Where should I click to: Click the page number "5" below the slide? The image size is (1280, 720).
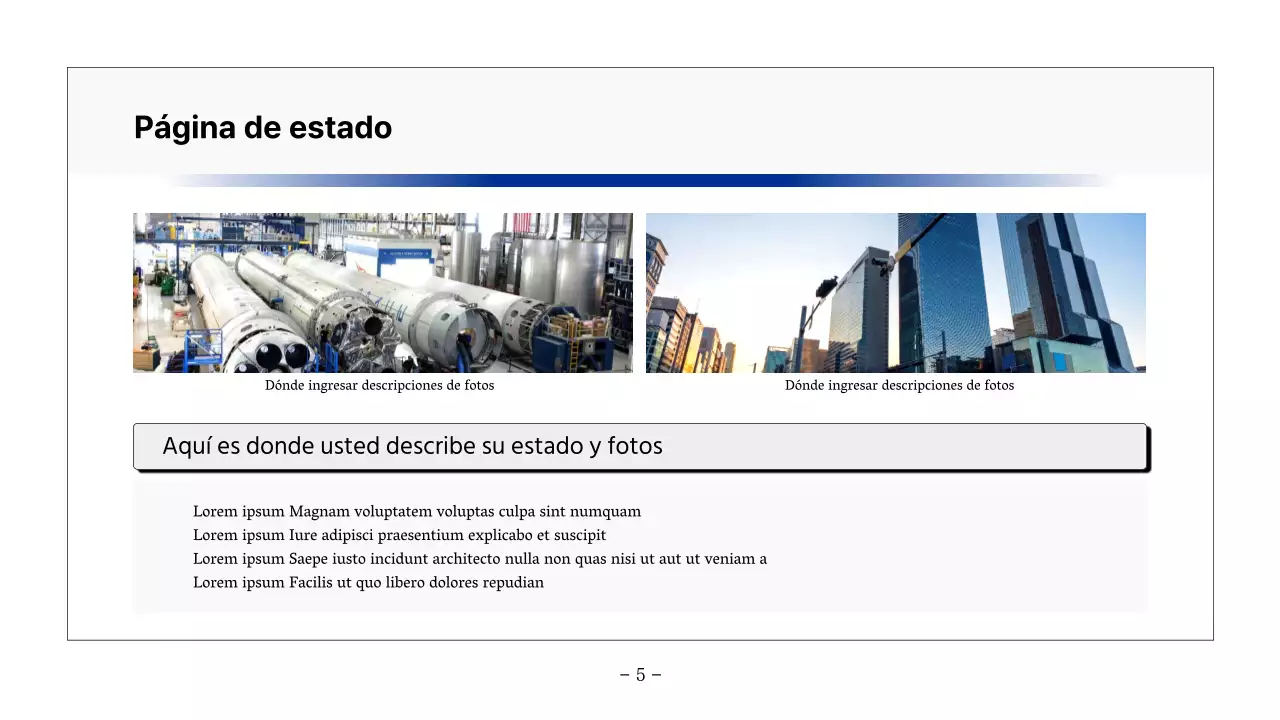[x=640, y=674]
